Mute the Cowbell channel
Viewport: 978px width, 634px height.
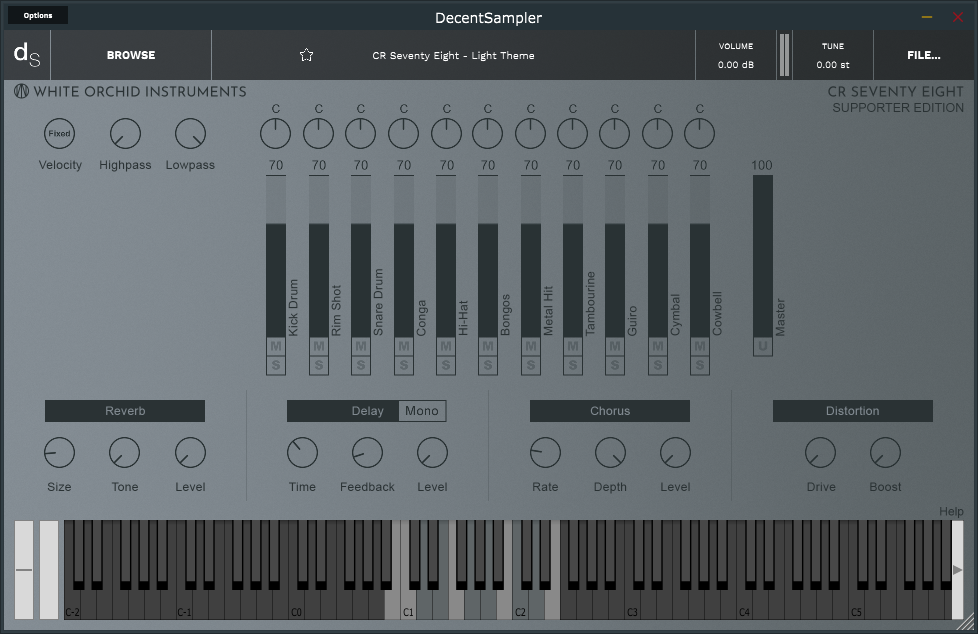700,346
